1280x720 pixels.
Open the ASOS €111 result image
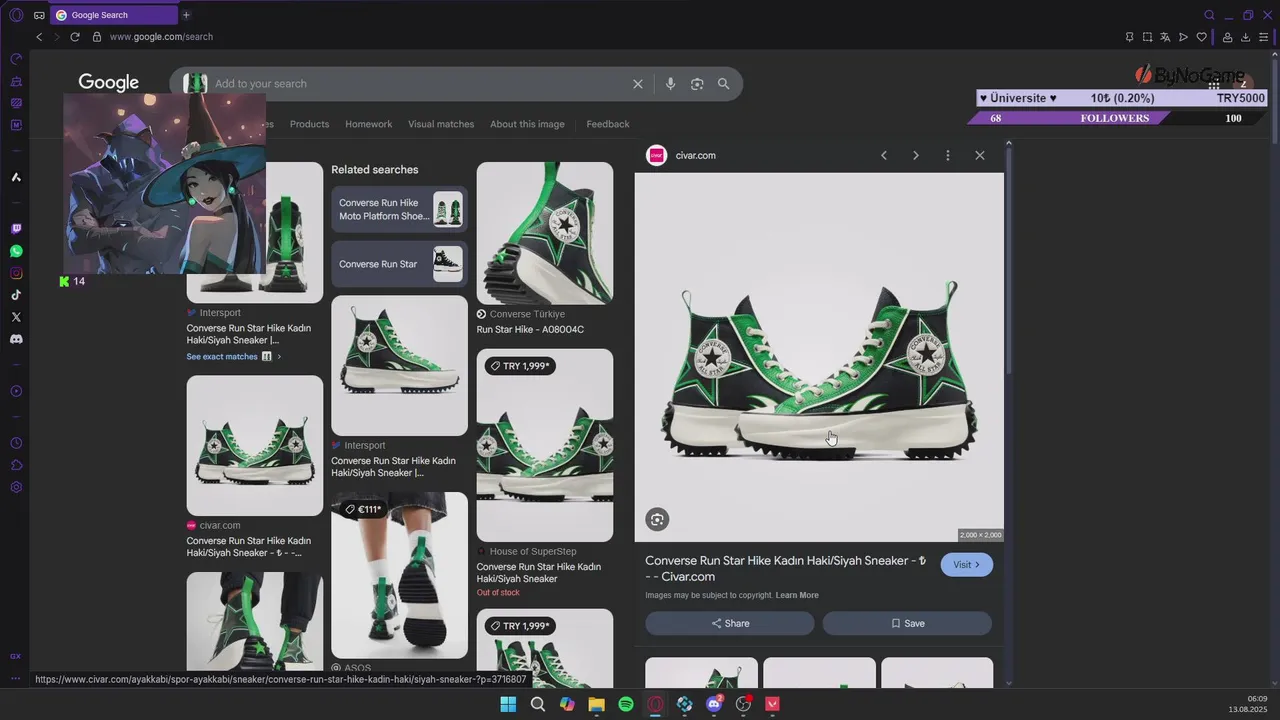coord(399,575)
